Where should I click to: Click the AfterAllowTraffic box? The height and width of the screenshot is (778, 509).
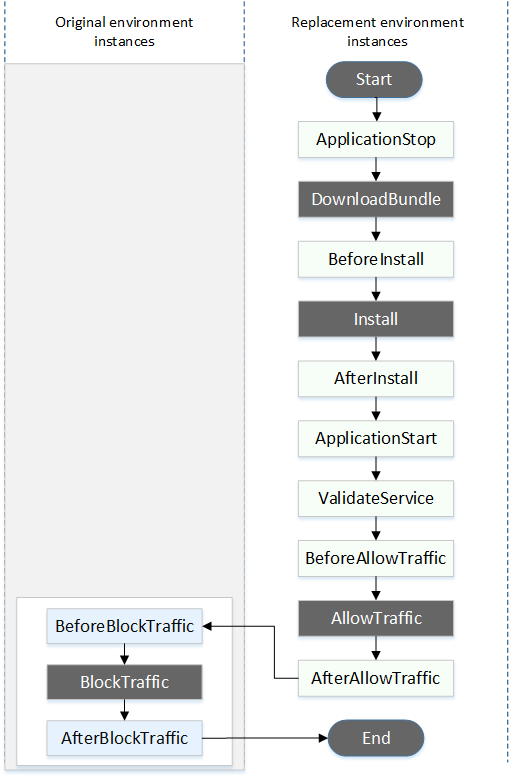point(376,678)
